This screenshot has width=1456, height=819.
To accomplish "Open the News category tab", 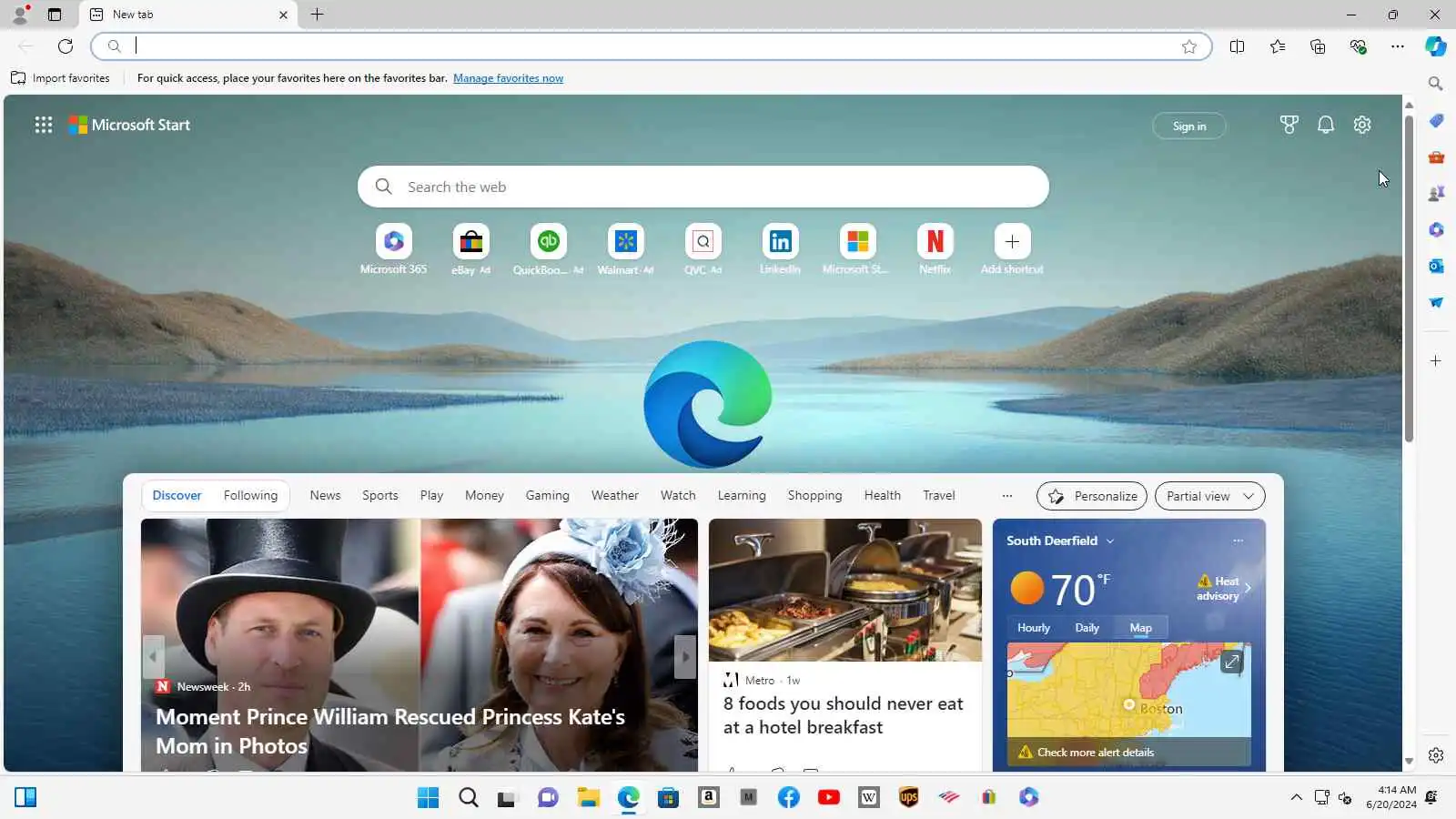I will 325,496.
